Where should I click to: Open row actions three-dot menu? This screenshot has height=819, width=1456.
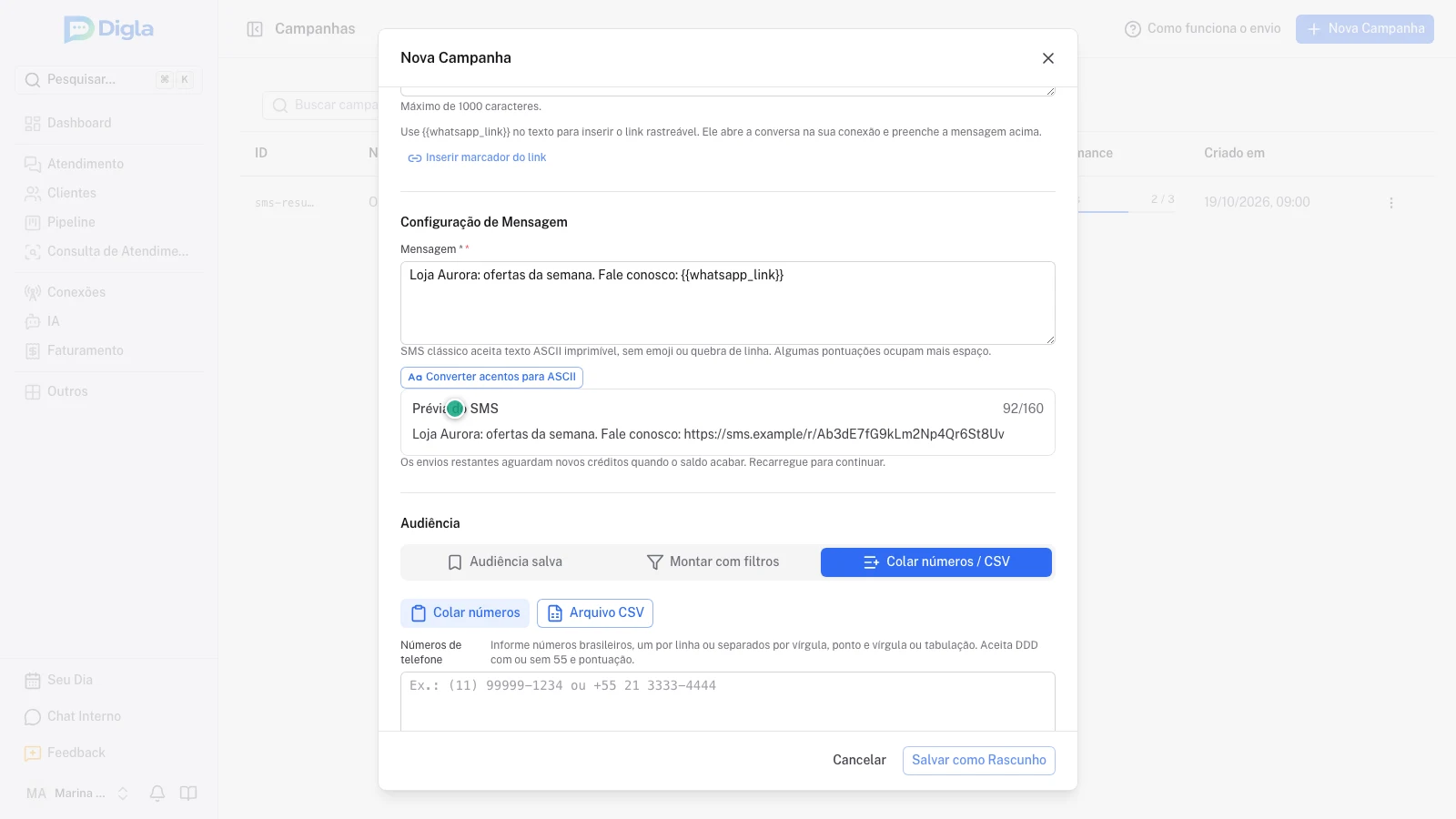(x=1391, y=202)
